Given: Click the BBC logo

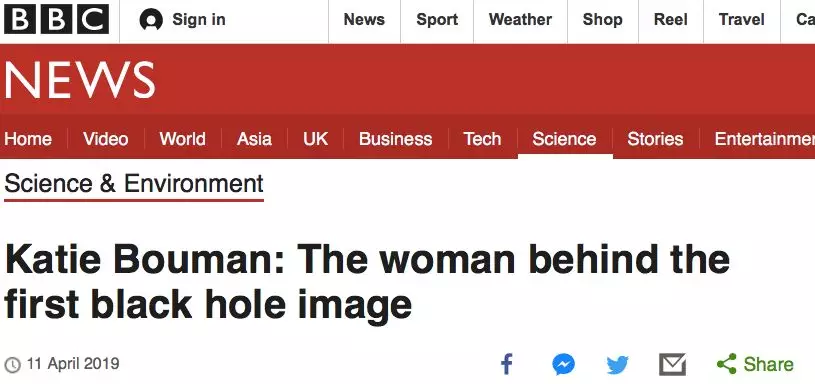Looking at the screenshot, I should [x=57, y=19].
